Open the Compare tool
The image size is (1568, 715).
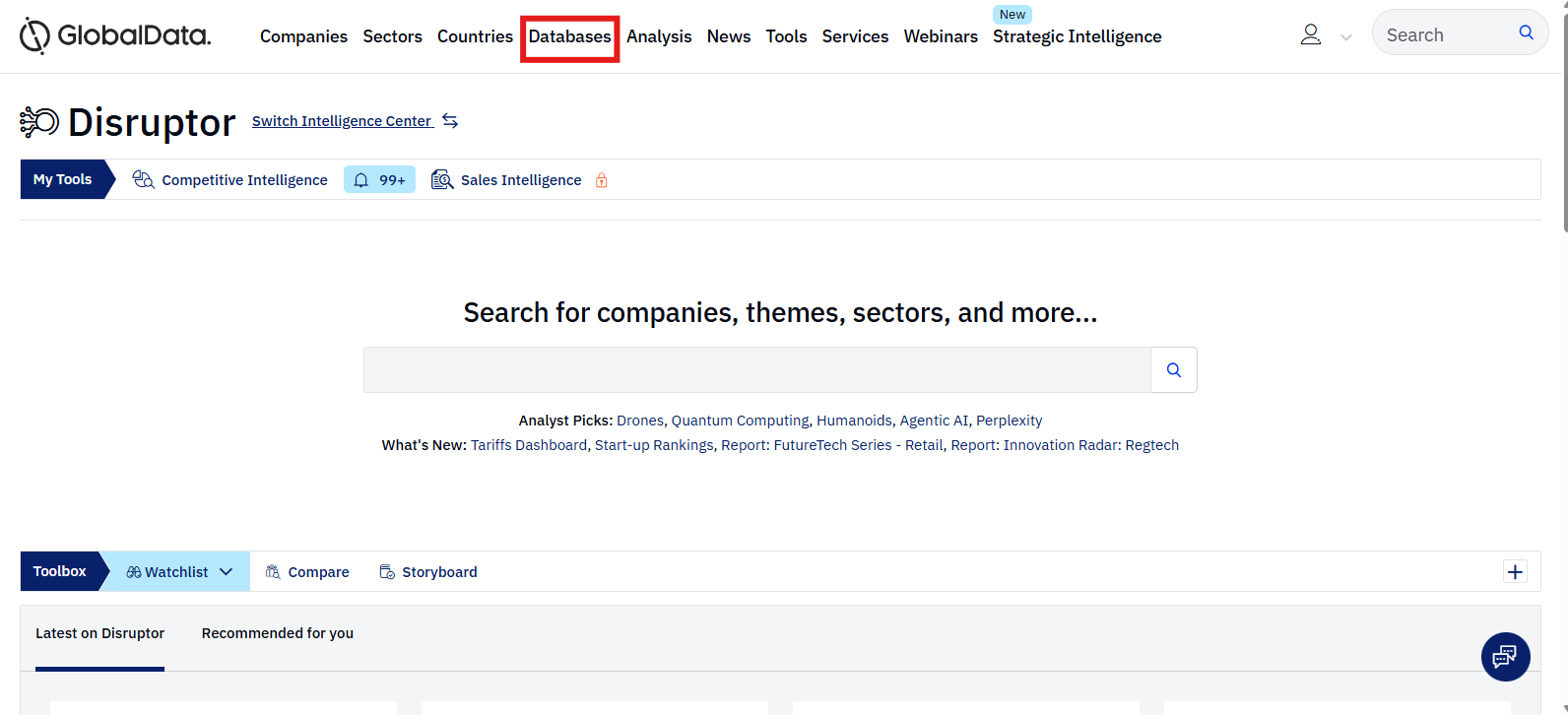[x=307, y=572]
